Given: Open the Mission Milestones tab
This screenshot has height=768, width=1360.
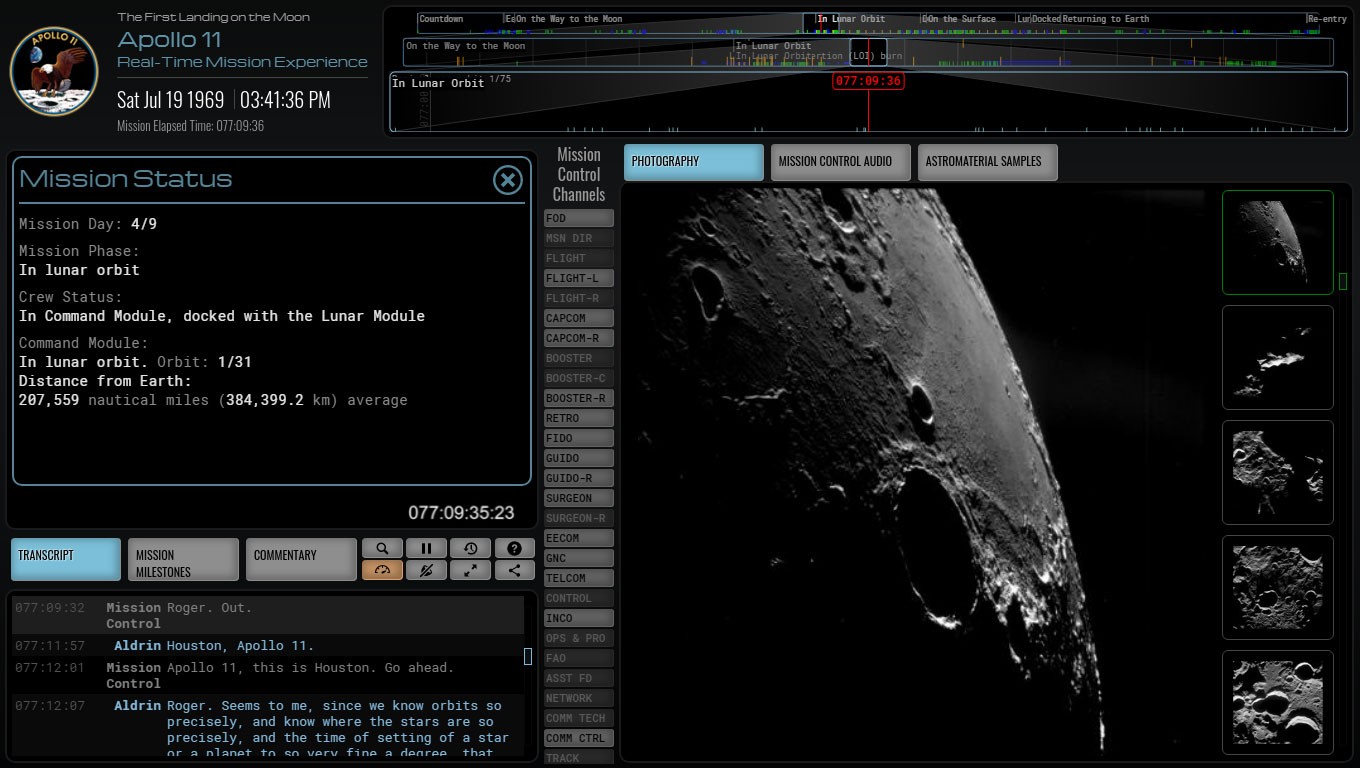Looking at the screenshot, I should [x=183, y=559].
